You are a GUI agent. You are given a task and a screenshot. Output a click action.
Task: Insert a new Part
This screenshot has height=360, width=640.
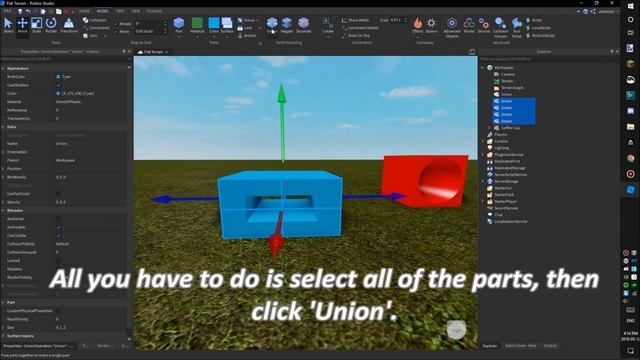pyautogui.click(x=179, y=25)
